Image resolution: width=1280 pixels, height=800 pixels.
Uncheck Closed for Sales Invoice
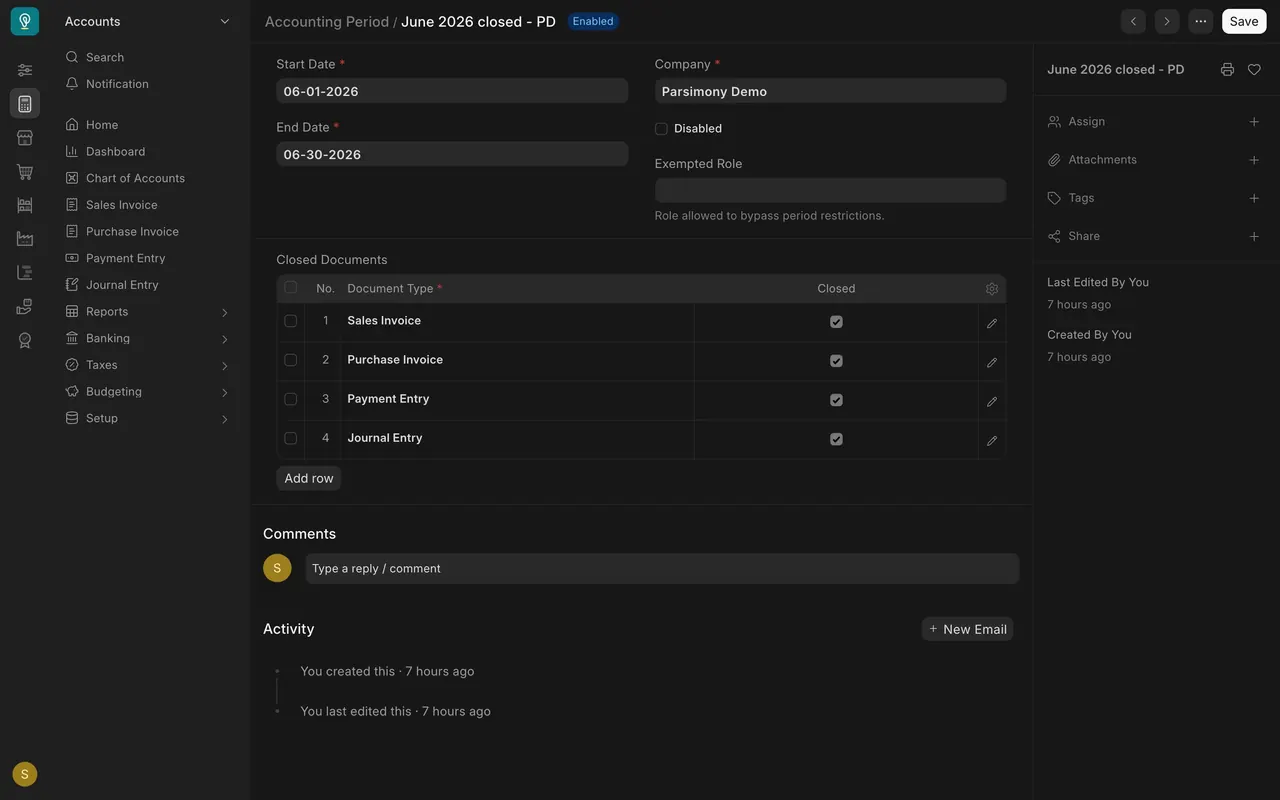coord(836,322)
